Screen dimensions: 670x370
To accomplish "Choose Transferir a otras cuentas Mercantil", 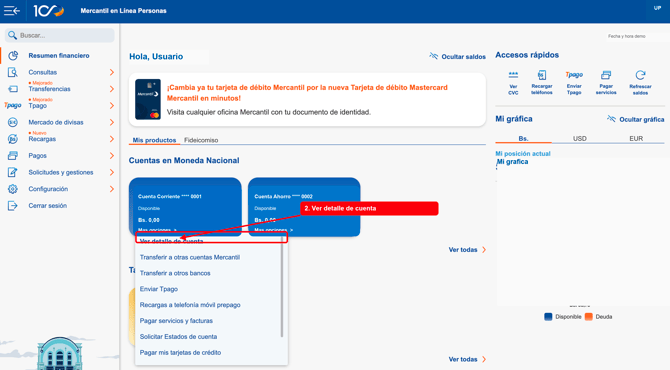I will 190,257.
